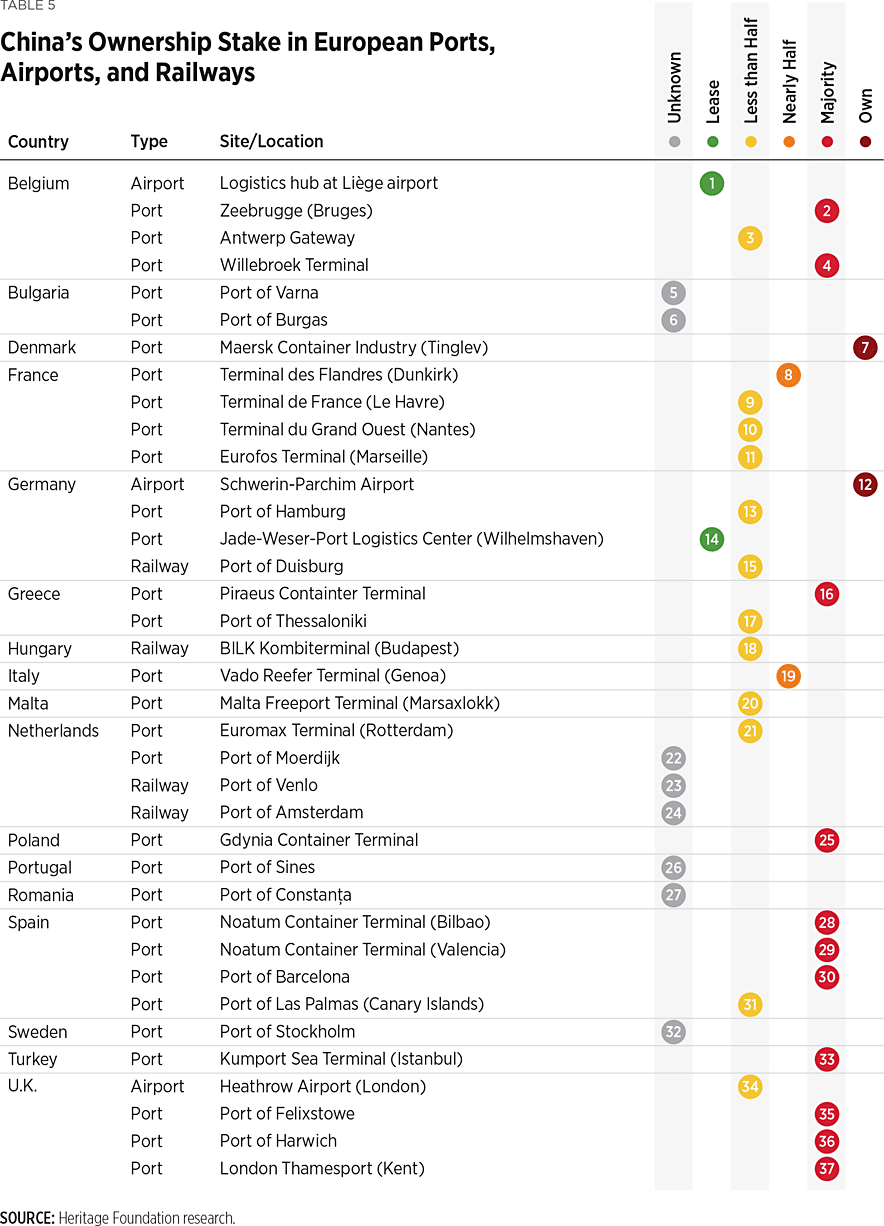Click the Port of Hamburg site name
The image size is (884, 1226).
coord(282,512)
